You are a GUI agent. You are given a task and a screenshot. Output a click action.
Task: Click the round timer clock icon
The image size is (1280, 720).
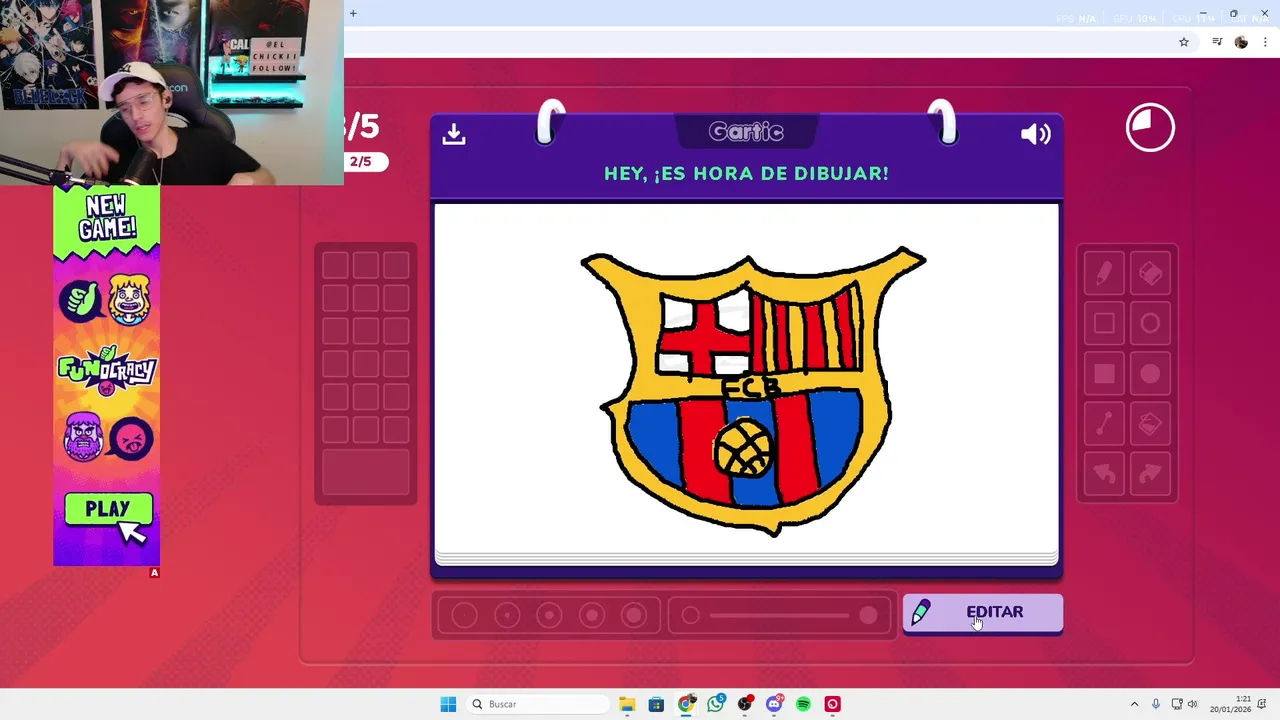[1150, 128]
